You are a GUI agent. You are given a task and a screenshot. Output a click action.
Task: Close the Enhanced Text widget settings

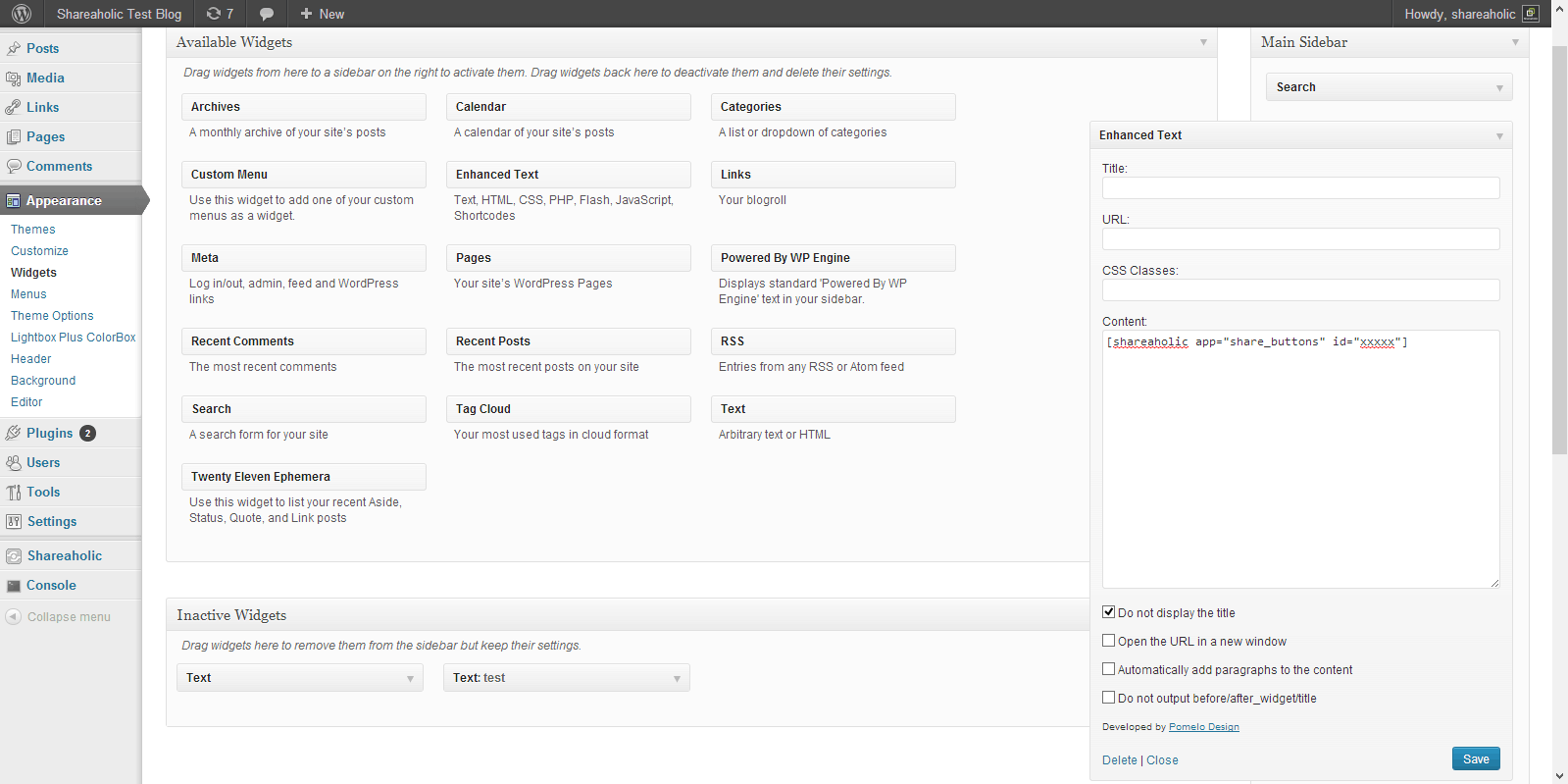click(1162, 760)
